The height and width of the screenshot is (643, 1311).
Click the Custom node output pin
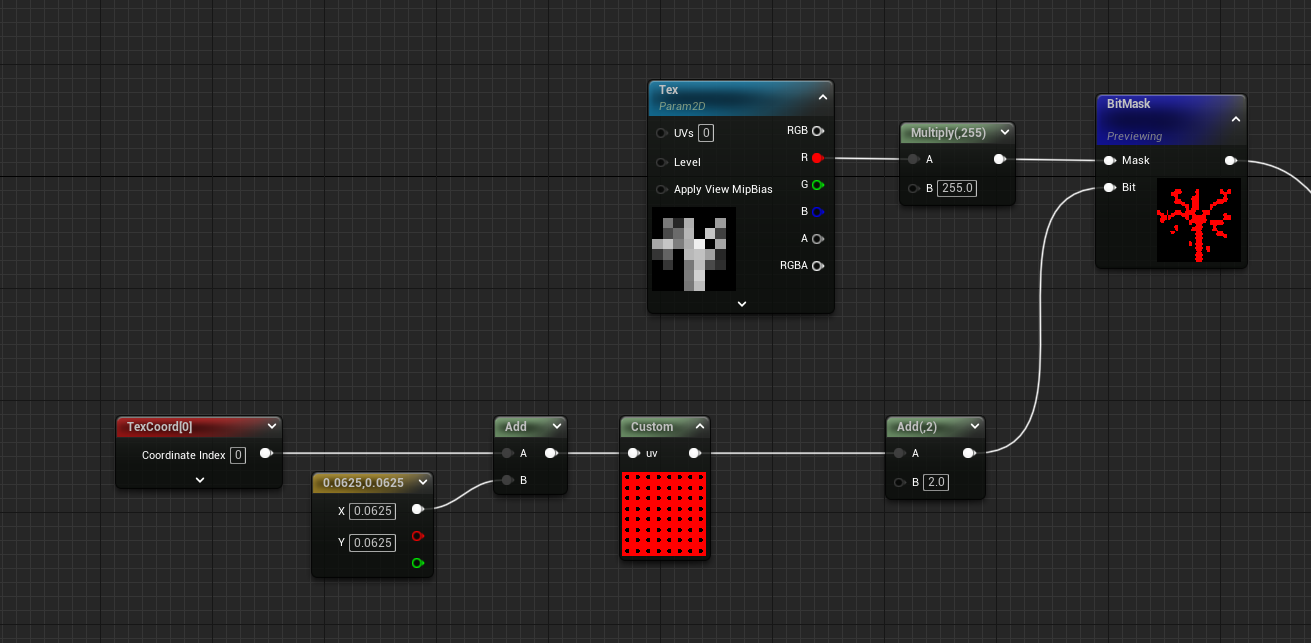click(695, 453)
